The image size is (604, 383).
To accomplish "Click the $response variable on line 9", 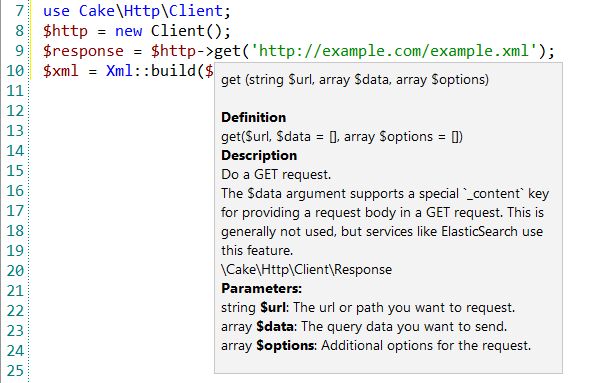I will 83,51.
